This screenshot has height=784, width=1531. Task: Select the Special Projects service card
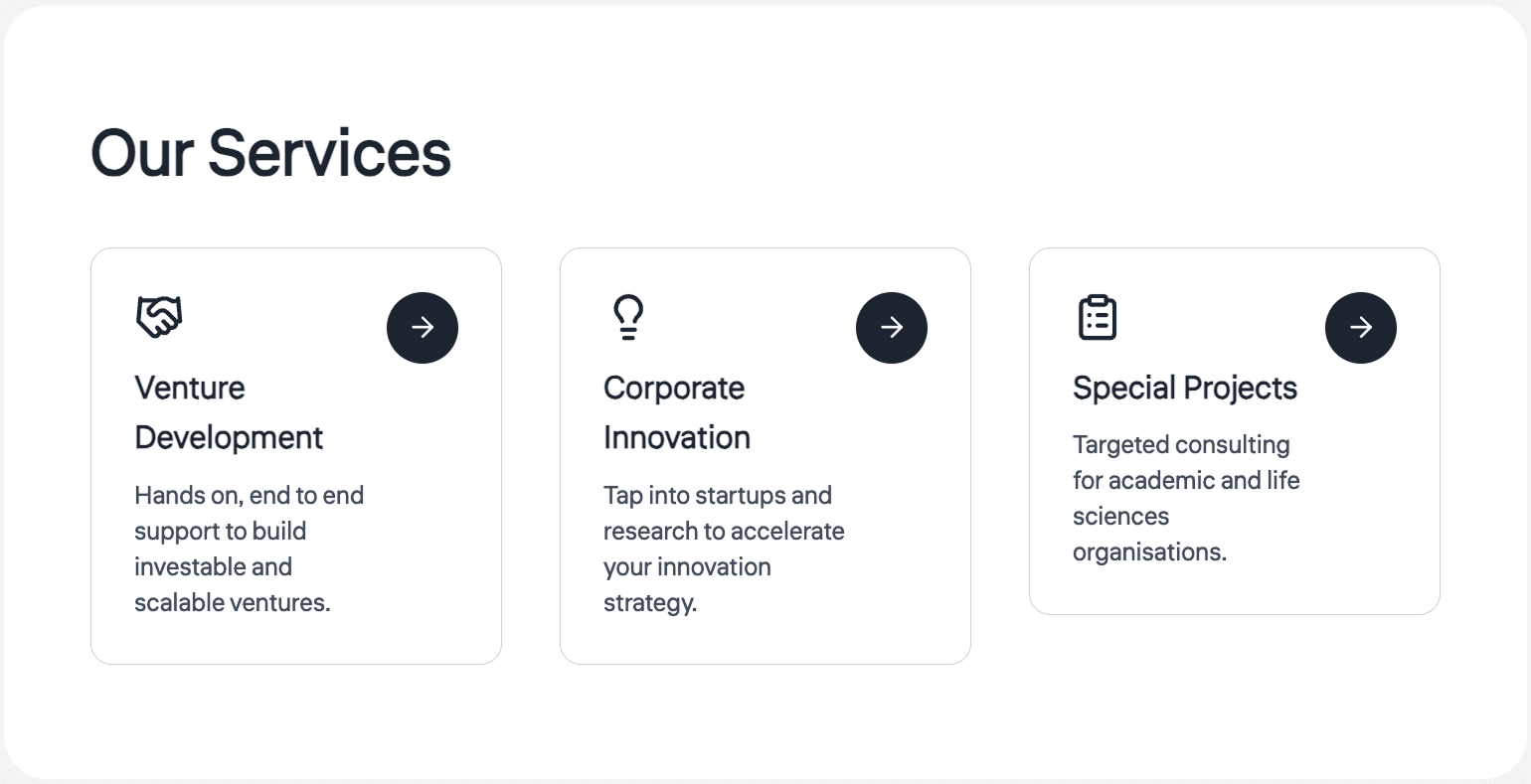1235,591
